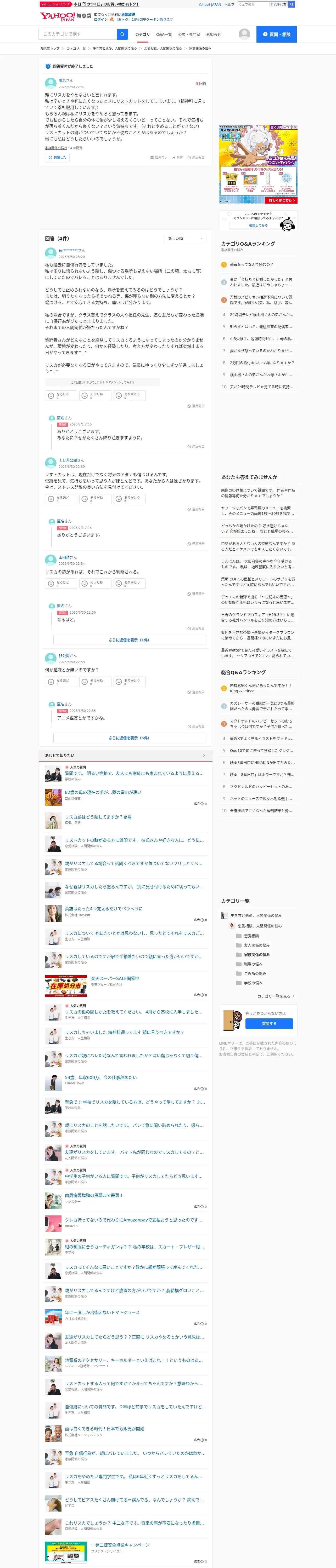336x1568 pixels.
Task: Open カテゴリ一覧を見る chevron link
Action: 276,996
